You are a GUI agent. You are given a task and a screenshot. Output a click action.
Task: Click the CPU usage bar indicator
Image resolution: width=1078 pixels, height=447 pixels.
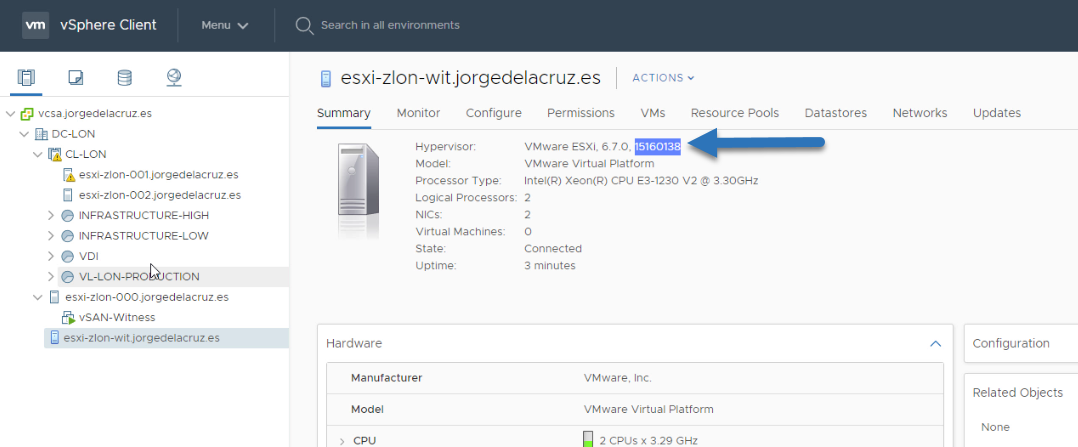coord(588,439)
